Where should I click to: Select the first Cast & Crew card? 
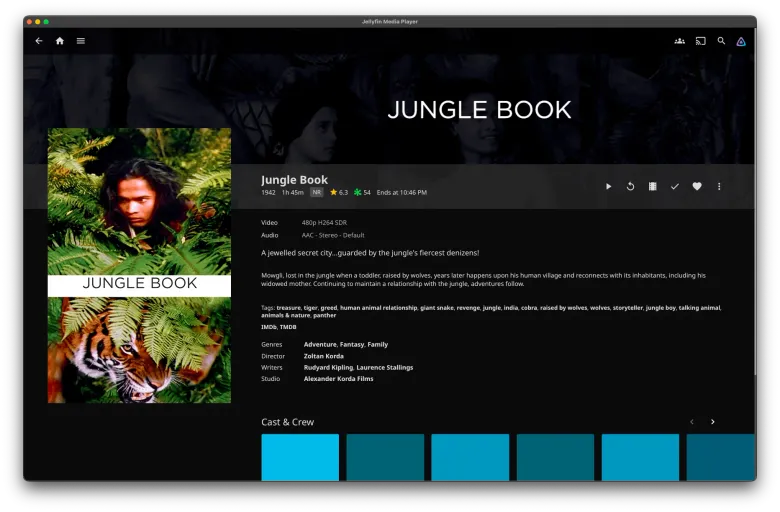tap(300, 457)
